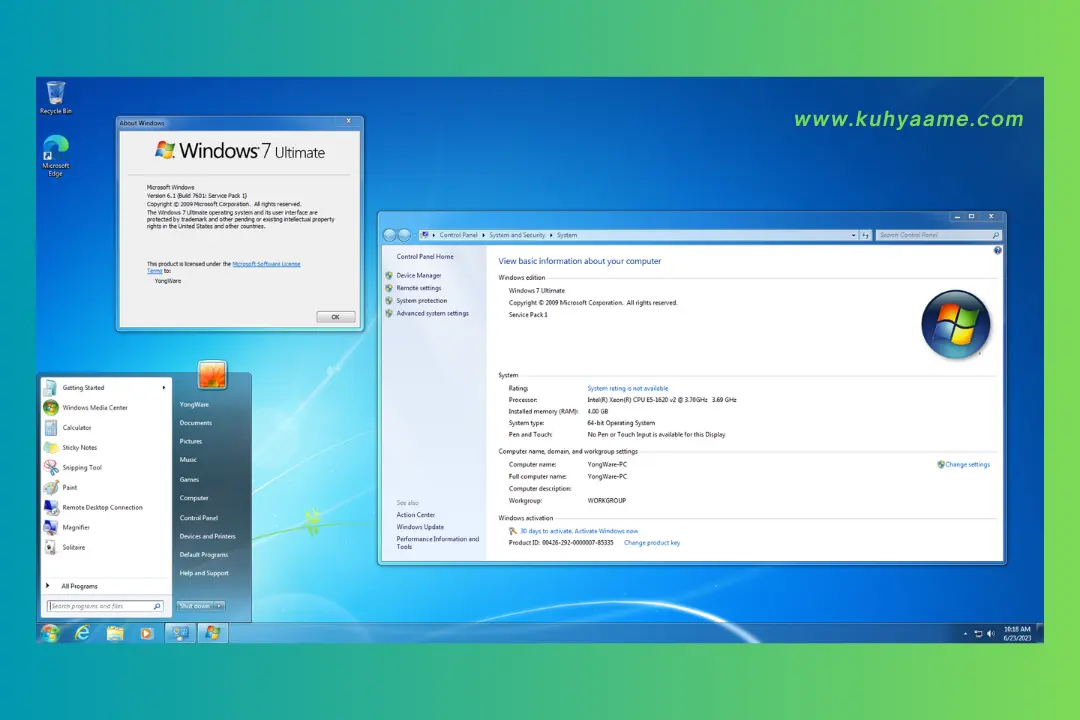Screen dimensions: 1080x720
Task: Open the Shut down options arrow
Action: pos(220,606)
